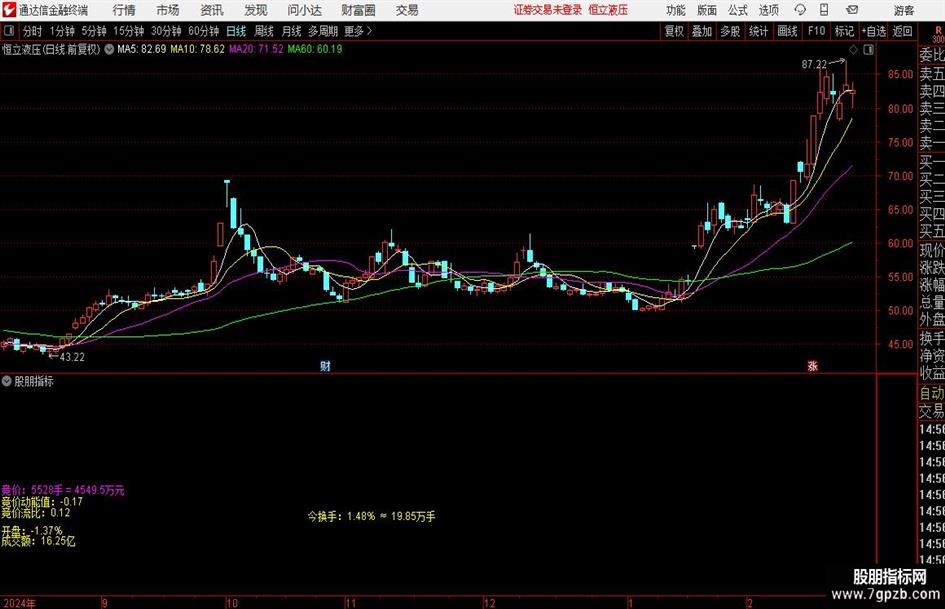Toggle the right info panel icon
This screenshot has height=609, width=945.
pos(868,49)
